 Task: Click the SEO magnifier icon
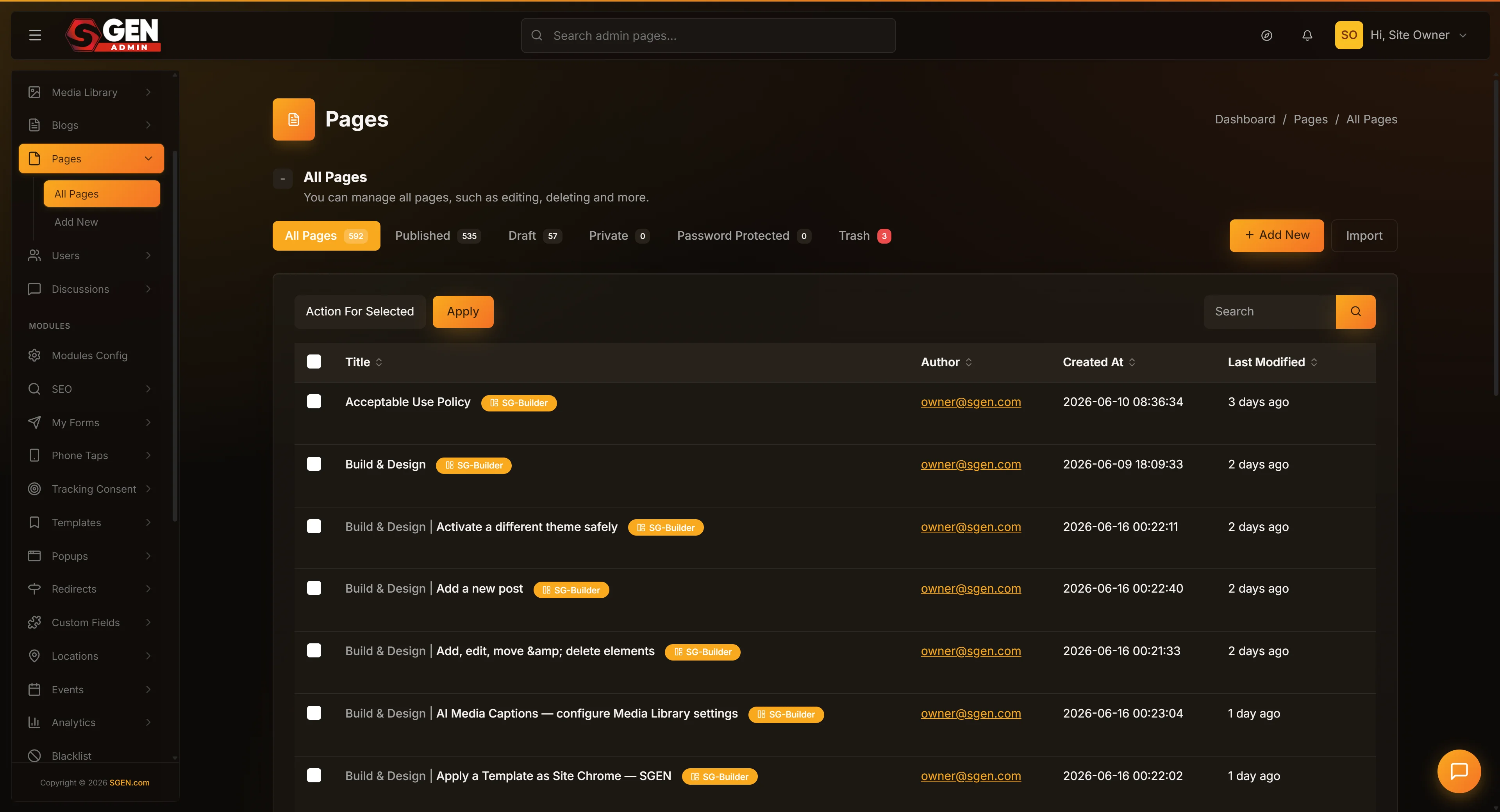[x=34, y=389]
